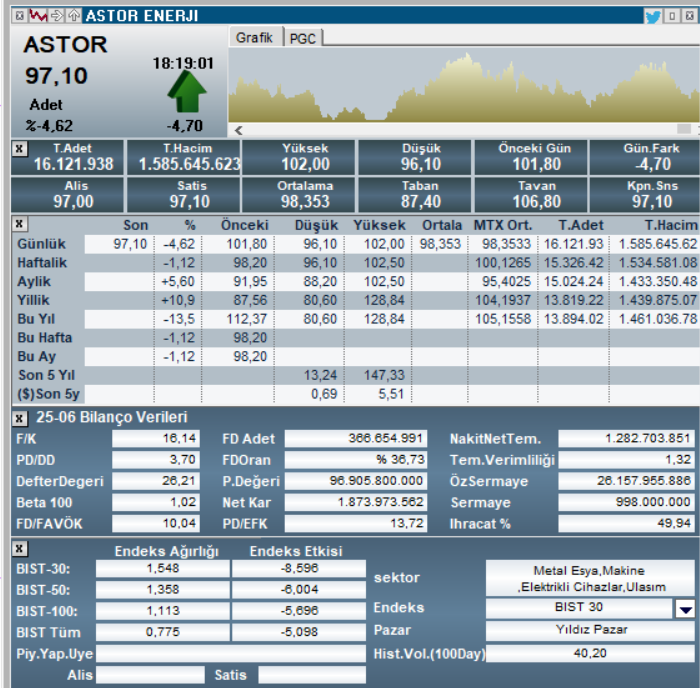This screenshot has width=700, height=688.
Task: Click the Taban box showing 87,40
Action: pos(414,195)
